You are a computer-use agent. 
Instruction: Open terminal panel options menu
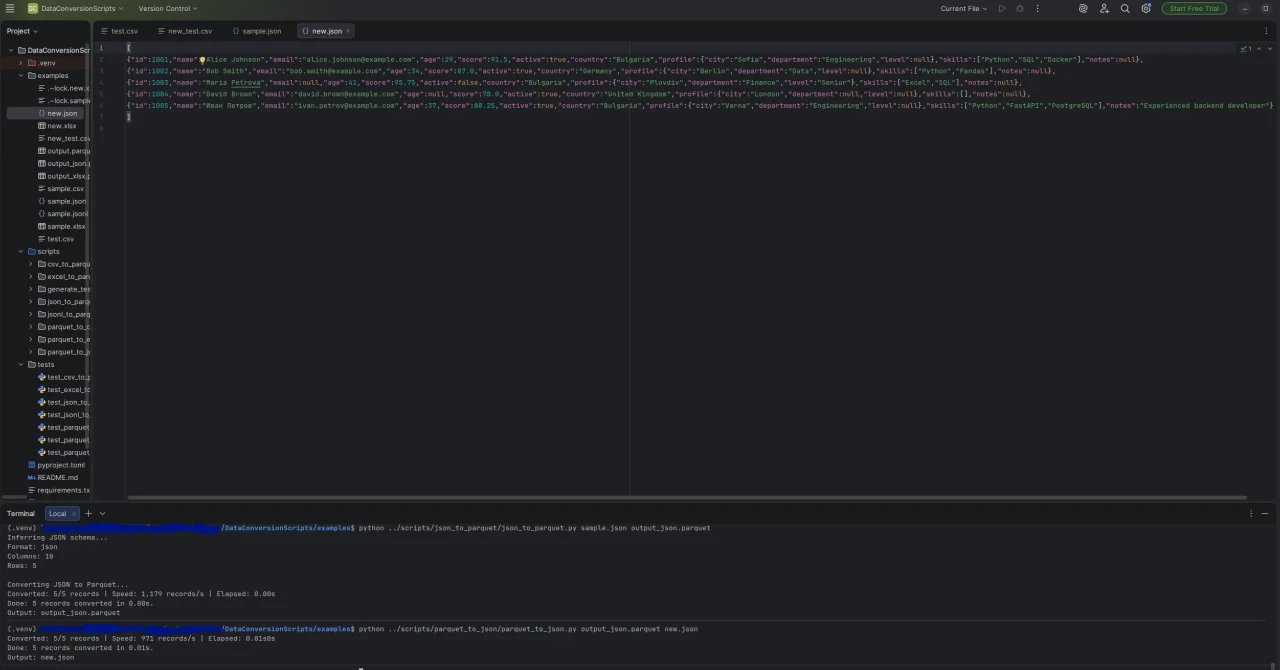pyautogui.click(x=1250, y=513)
